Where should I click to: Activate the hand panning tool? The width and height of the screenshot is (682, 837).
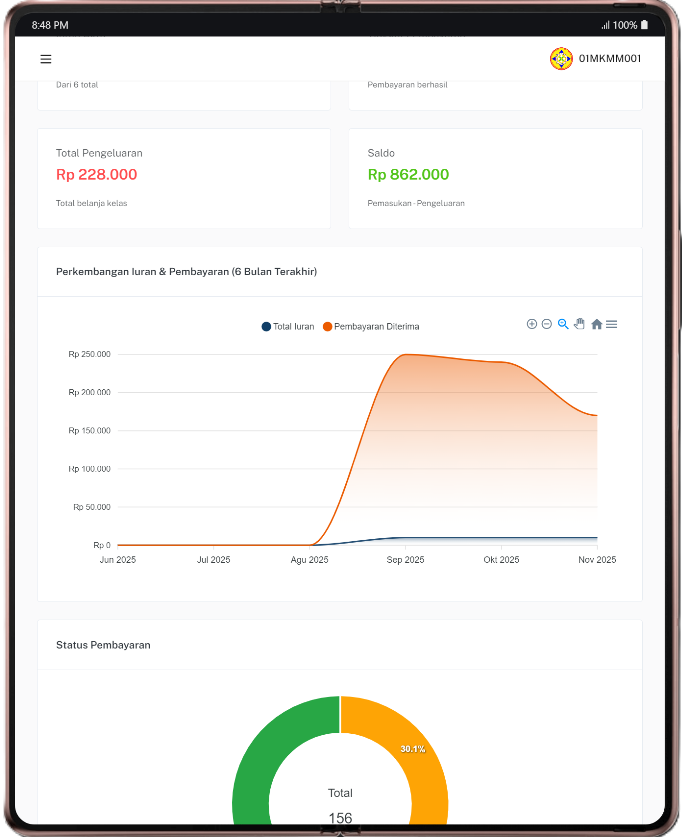pos(579,324)
